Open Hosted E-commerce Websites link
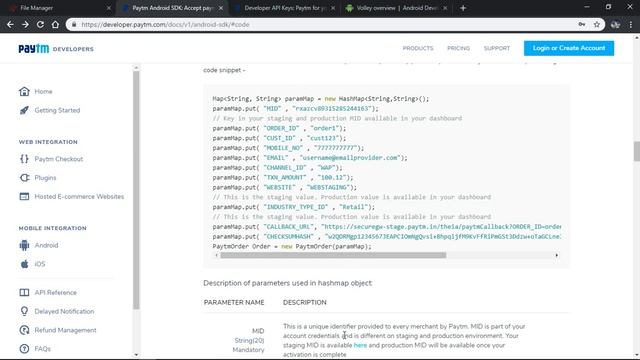This screenshot has width=640, height=360. point(79,196)
